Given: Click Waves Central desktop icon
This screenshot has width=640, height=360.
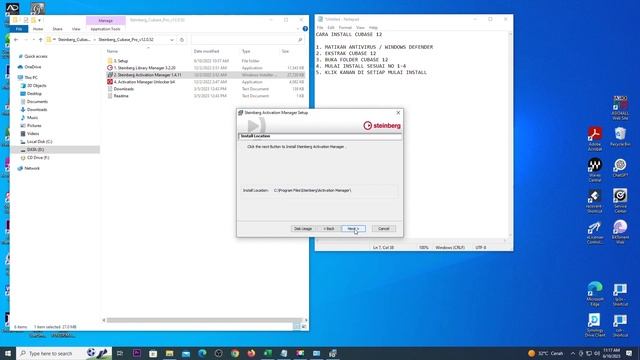Looking at the screenshot, I should 595,170.
